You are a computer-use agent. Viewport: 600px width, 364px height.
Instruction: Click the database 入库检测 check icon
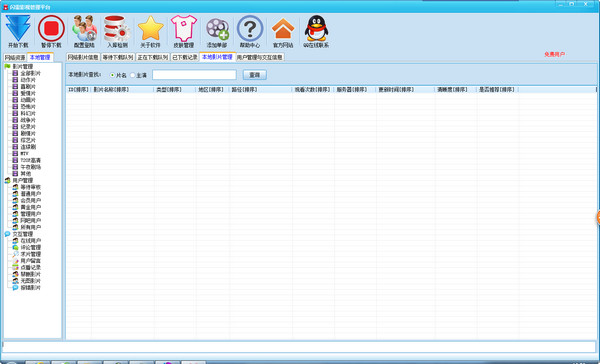(117, 28)
